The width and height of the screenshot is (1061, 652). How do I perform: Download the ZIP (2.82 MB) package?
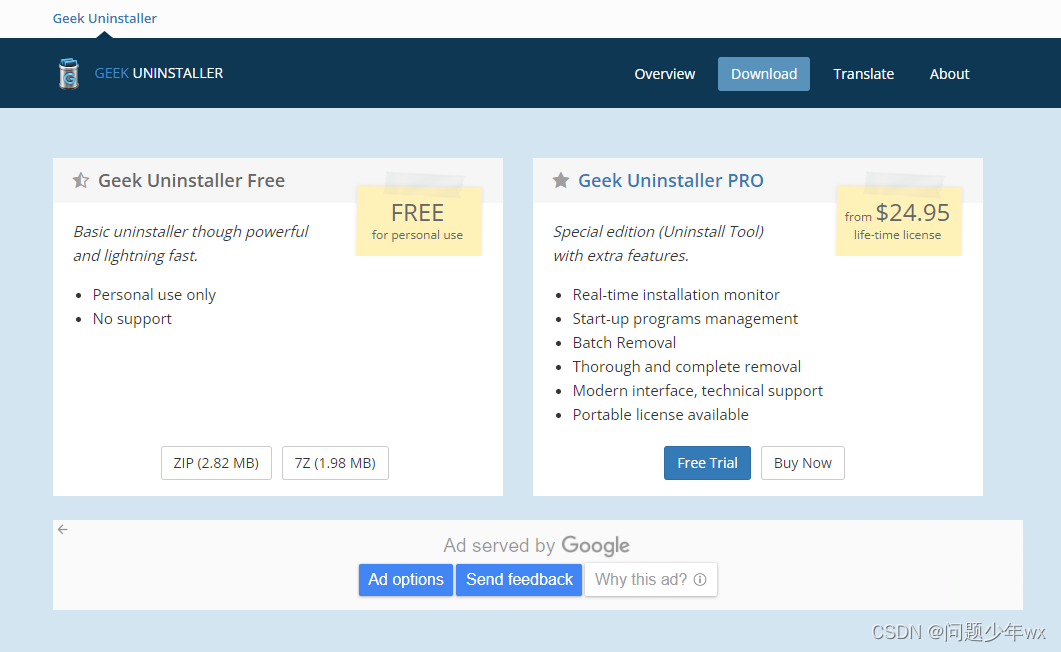(217, 463)
